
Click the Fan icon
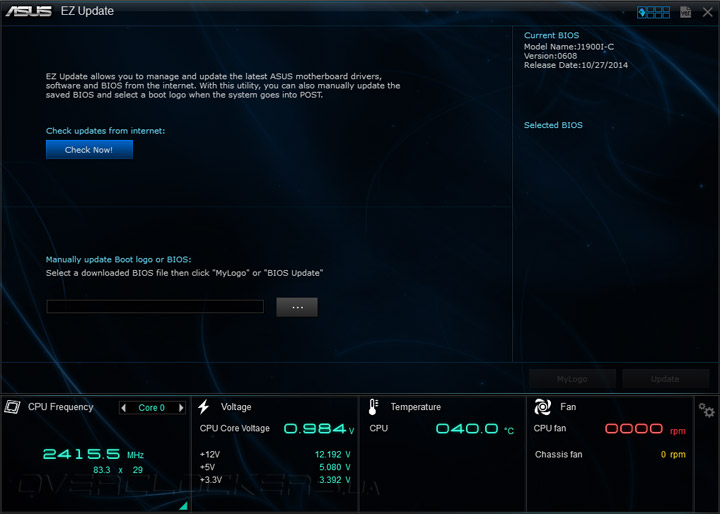coord(542,407)
